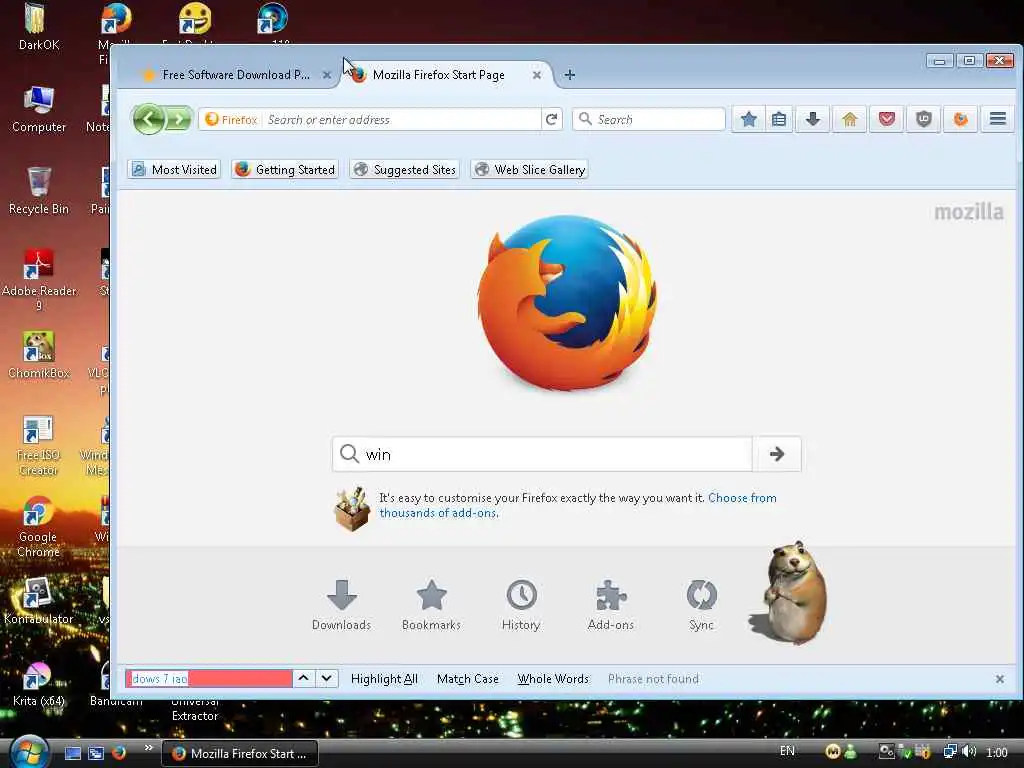Open a new tab with plus button
The width and height of the screenshot is (1024, 768).
tap(569, 75)
